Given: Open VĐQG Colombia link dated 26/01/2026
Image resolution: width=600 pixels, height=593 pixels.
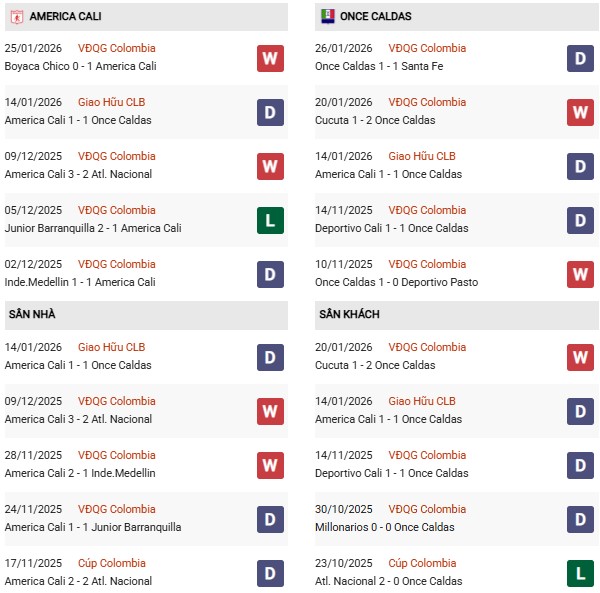Looking at the screenshot, I should (427, 48).
